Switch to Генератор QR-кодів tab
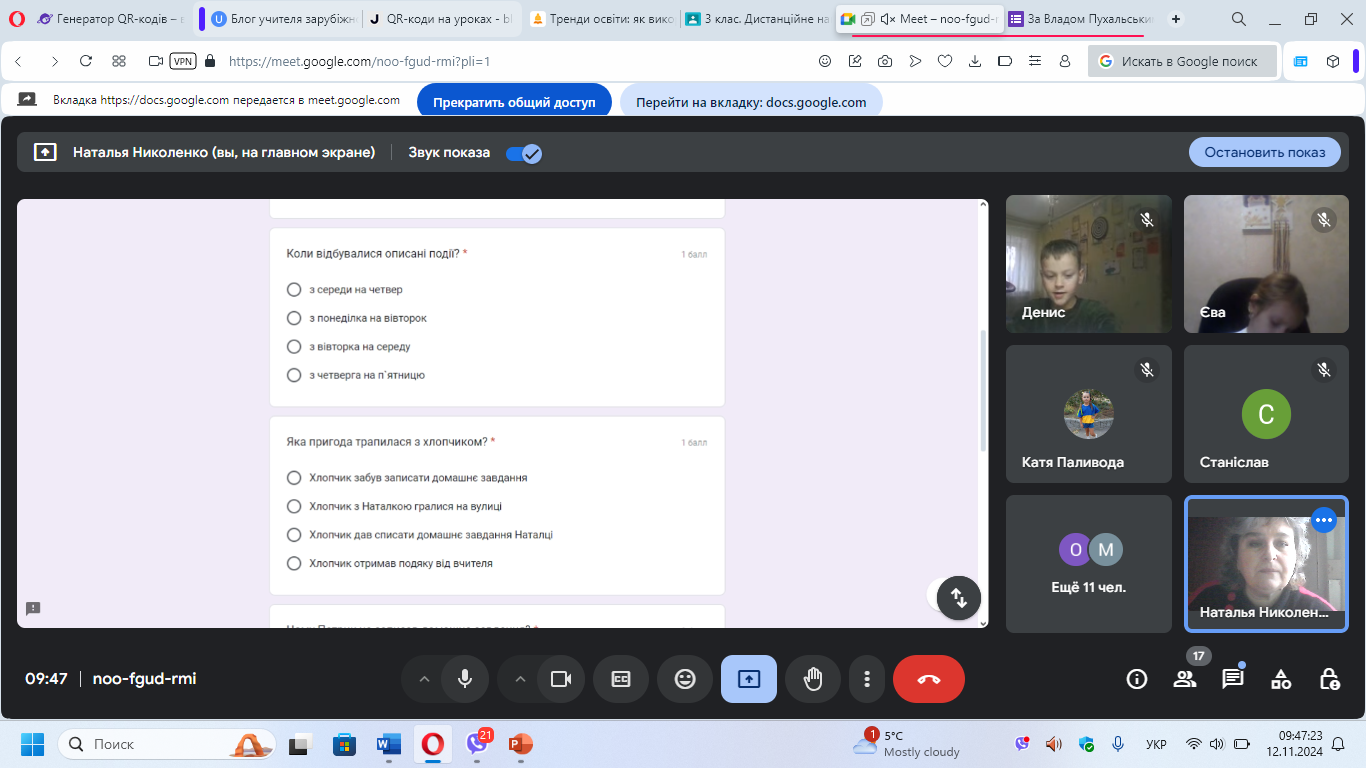The height and width of the screenshot is (768, 1366). tap(111, 19)
